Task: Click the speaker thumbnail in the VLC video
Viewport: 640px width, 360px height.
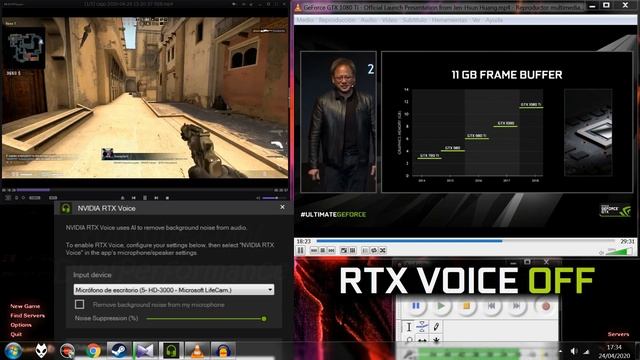Action: 338,122
